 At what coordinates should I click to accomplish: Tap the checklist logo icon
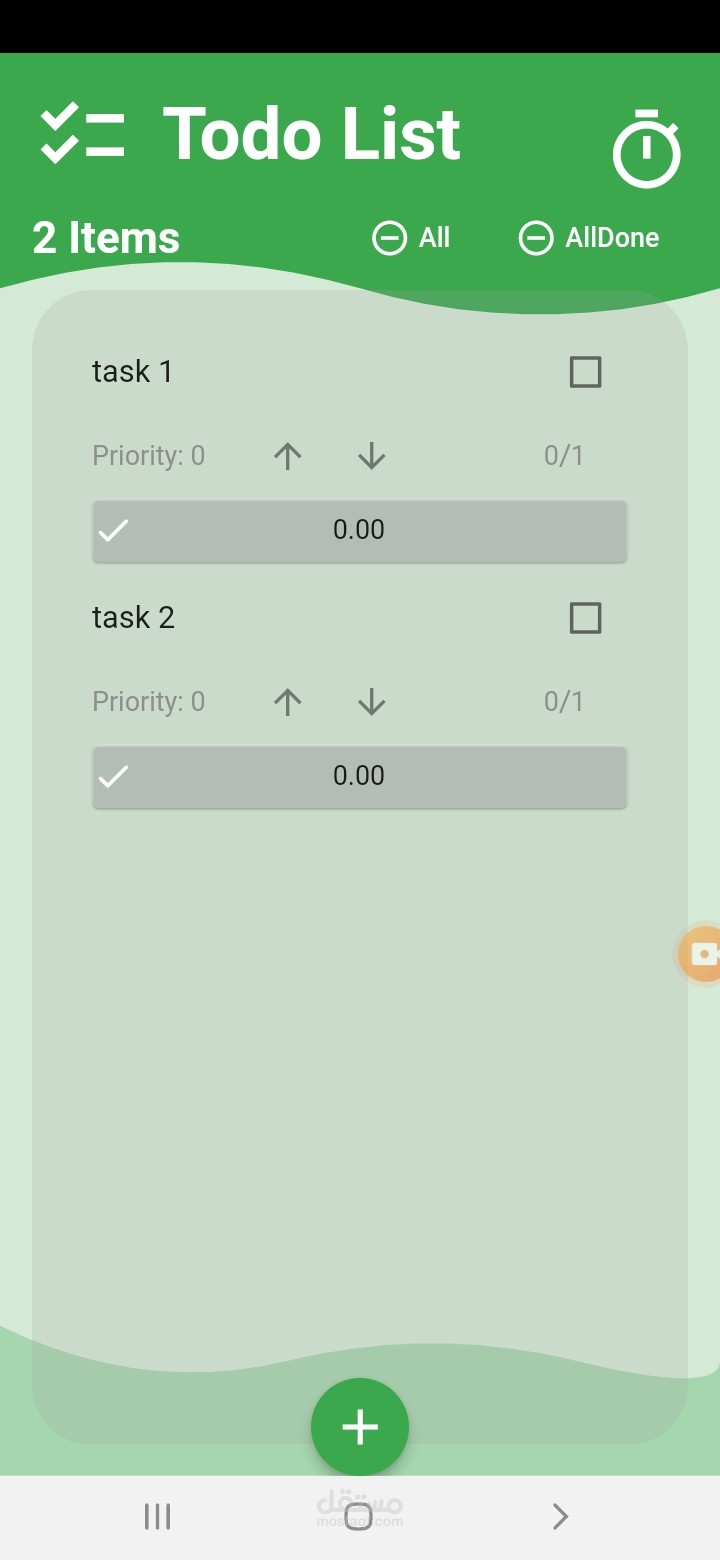(x=82, y=134)
